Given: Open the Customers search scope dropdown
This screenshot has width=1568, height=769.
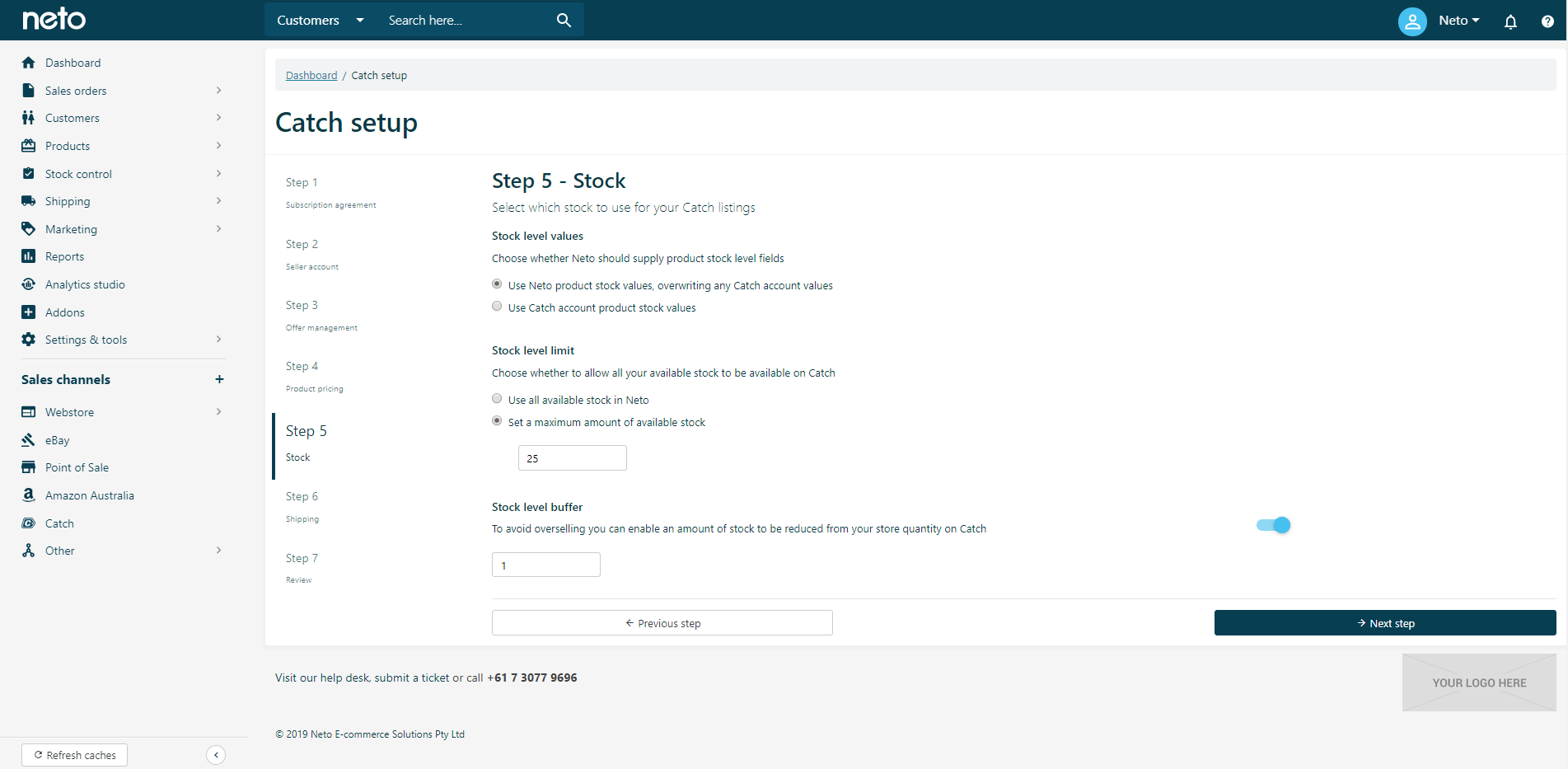Looking at the screenshot, I should pos(321,20).
